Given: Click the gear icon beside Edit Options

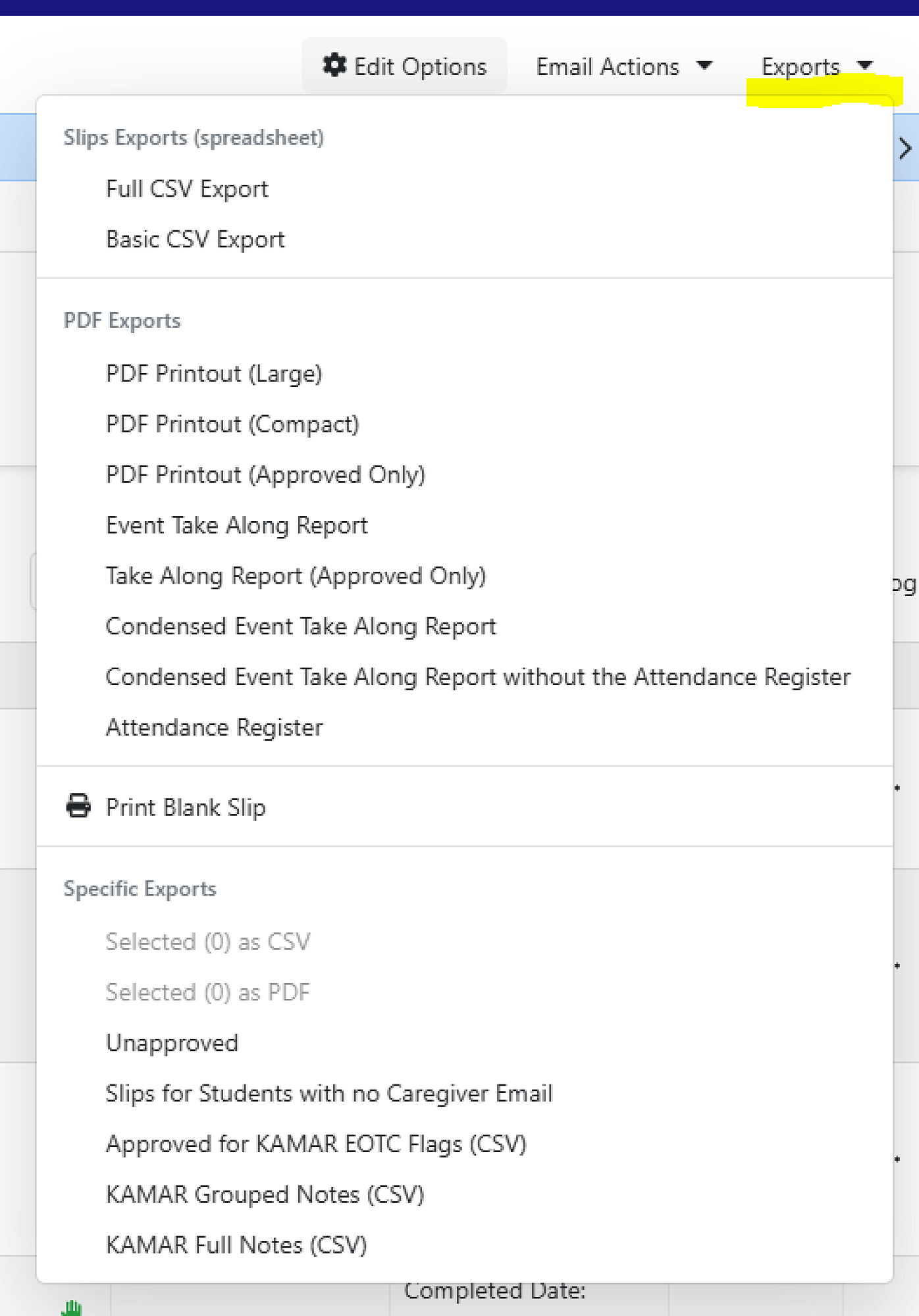Looking at the screenshot, I should pyautogui.click(x=334, y=65).
